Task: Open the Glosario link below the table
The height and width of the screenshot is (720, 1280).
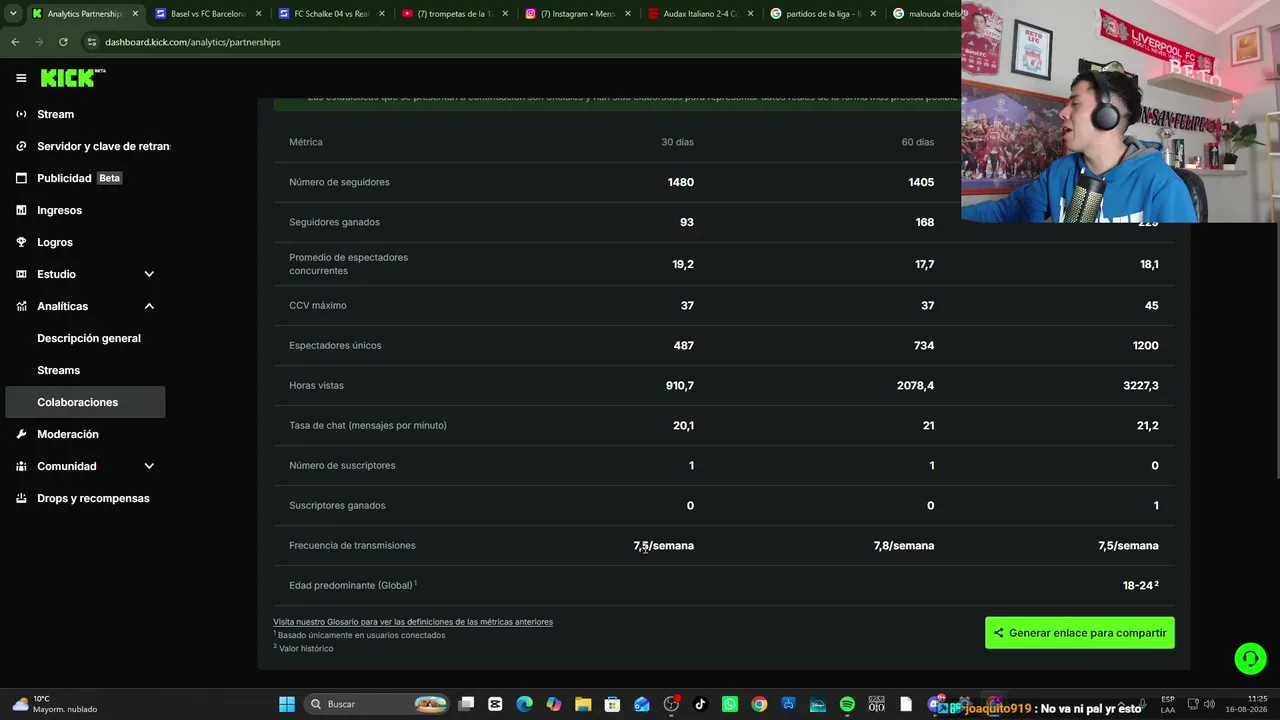Action: pyautogui.click(x=413, y=622)
